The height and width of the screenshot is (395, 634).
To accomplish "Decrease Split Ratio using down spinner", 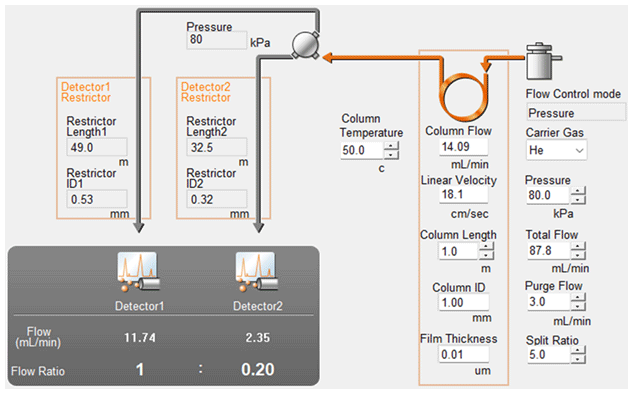I will coord(578,359).
